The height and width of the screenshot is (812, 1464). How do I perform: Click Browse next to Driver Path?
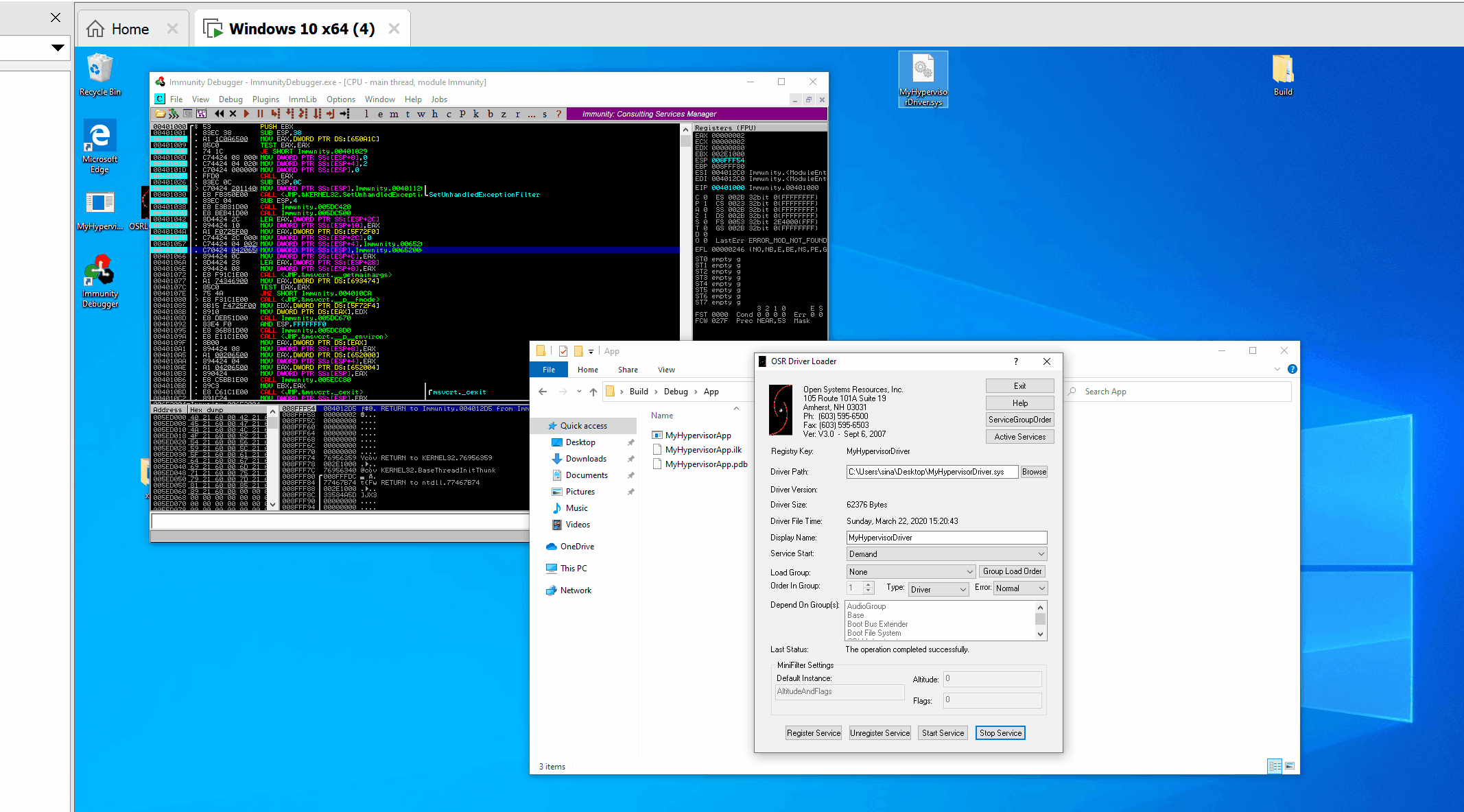[1034, 472]
